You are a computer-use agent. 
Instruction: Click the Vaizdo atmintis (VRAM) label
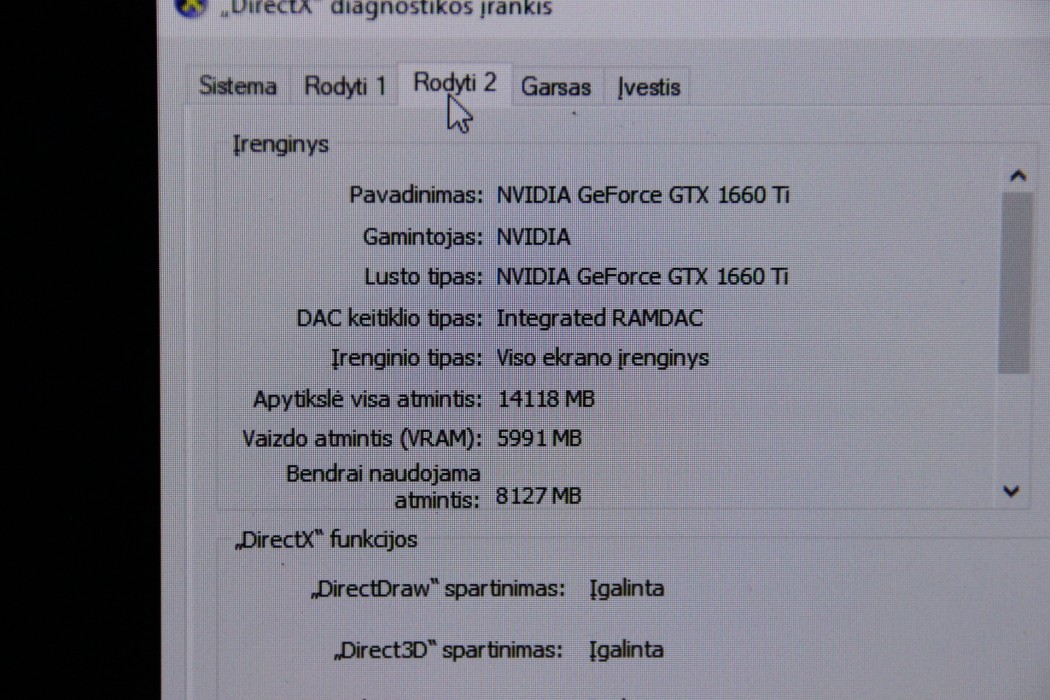[x=362, y=439]
